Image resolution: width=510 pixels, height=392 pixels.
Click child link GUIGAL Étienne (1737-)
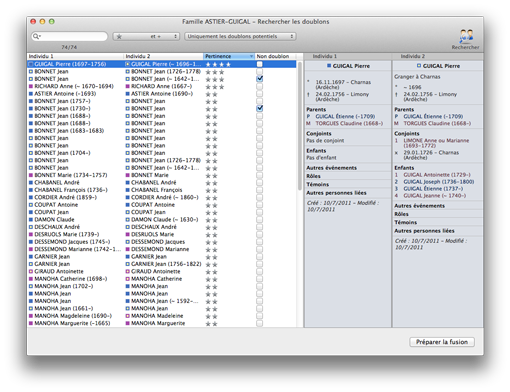[433, 189]
